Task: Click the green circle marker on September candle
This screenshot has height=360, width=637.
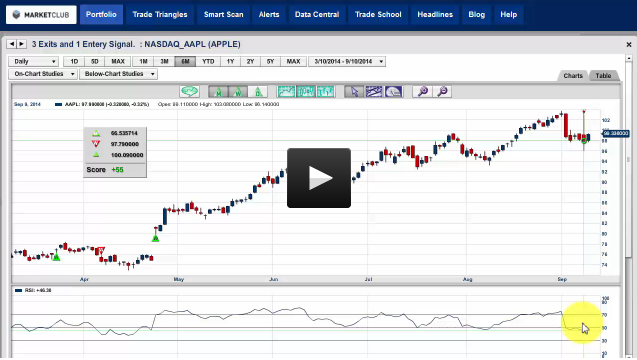Action: pos(584,141)
